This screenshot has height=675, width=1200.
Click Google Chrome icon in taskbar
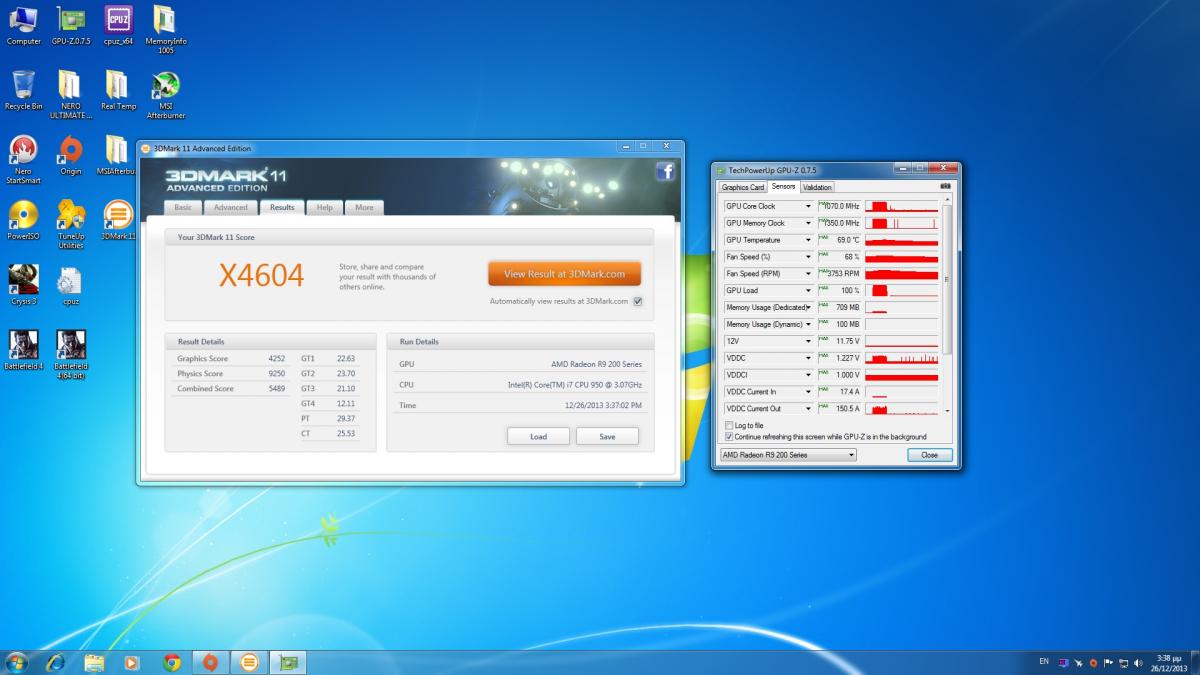click(x=172, y=662)
